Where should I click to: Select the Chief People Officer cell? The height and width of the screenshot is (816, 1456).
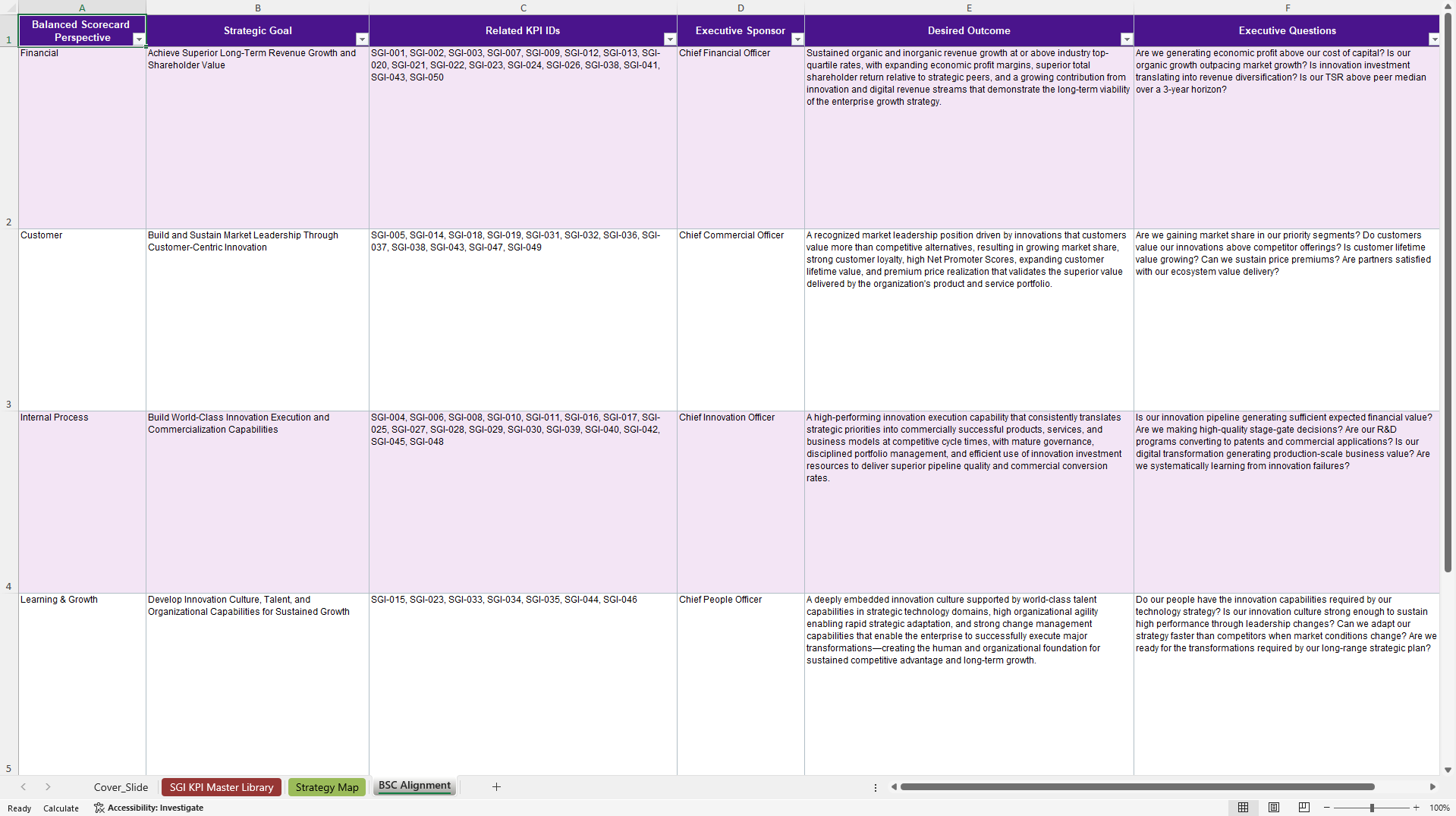pos(741,684)
